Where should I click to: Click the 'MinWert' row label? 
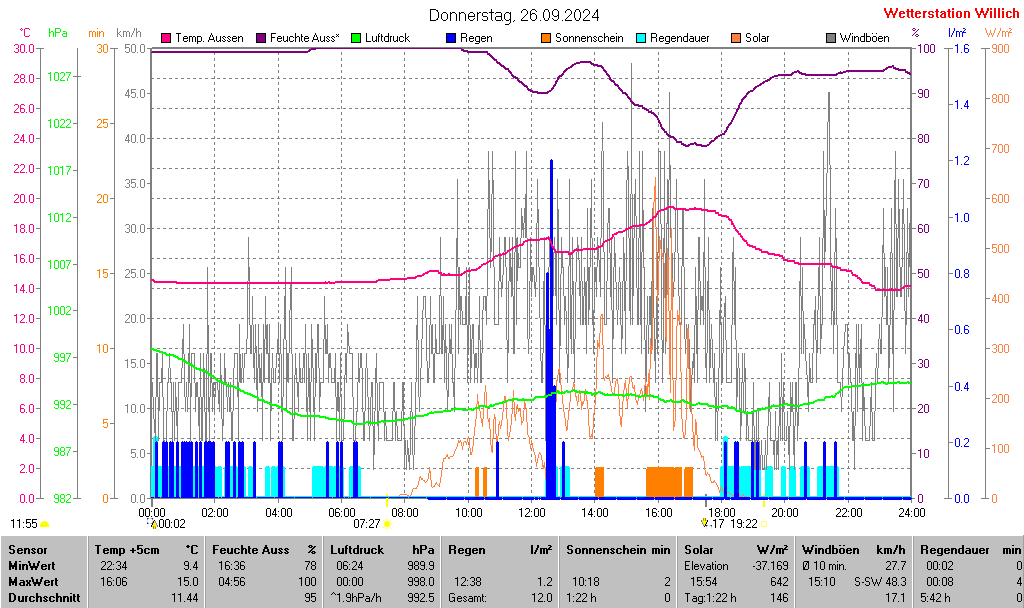[32, 566]
